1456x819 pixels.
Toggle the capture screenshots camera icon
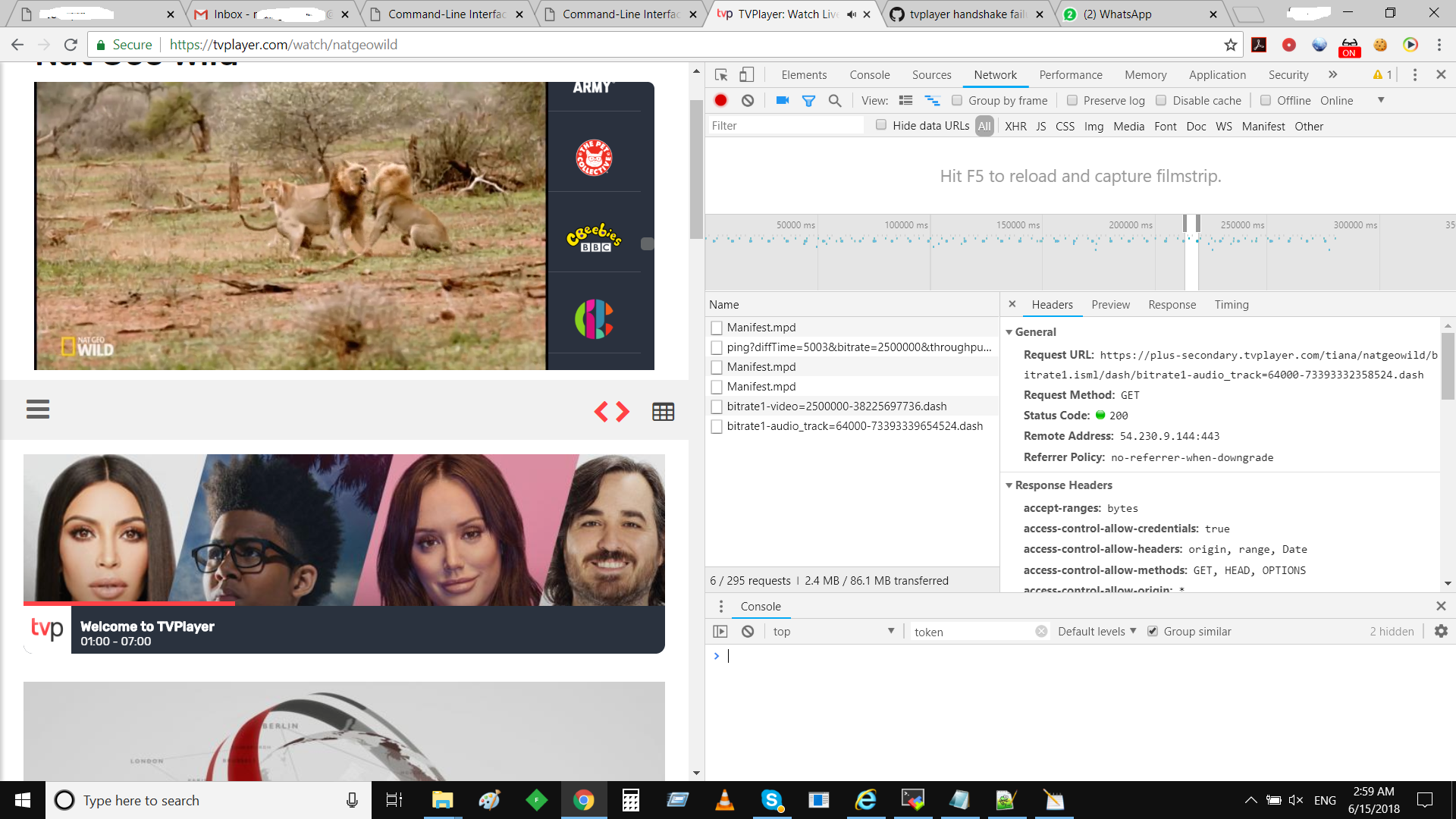click(x=783, y=100)
